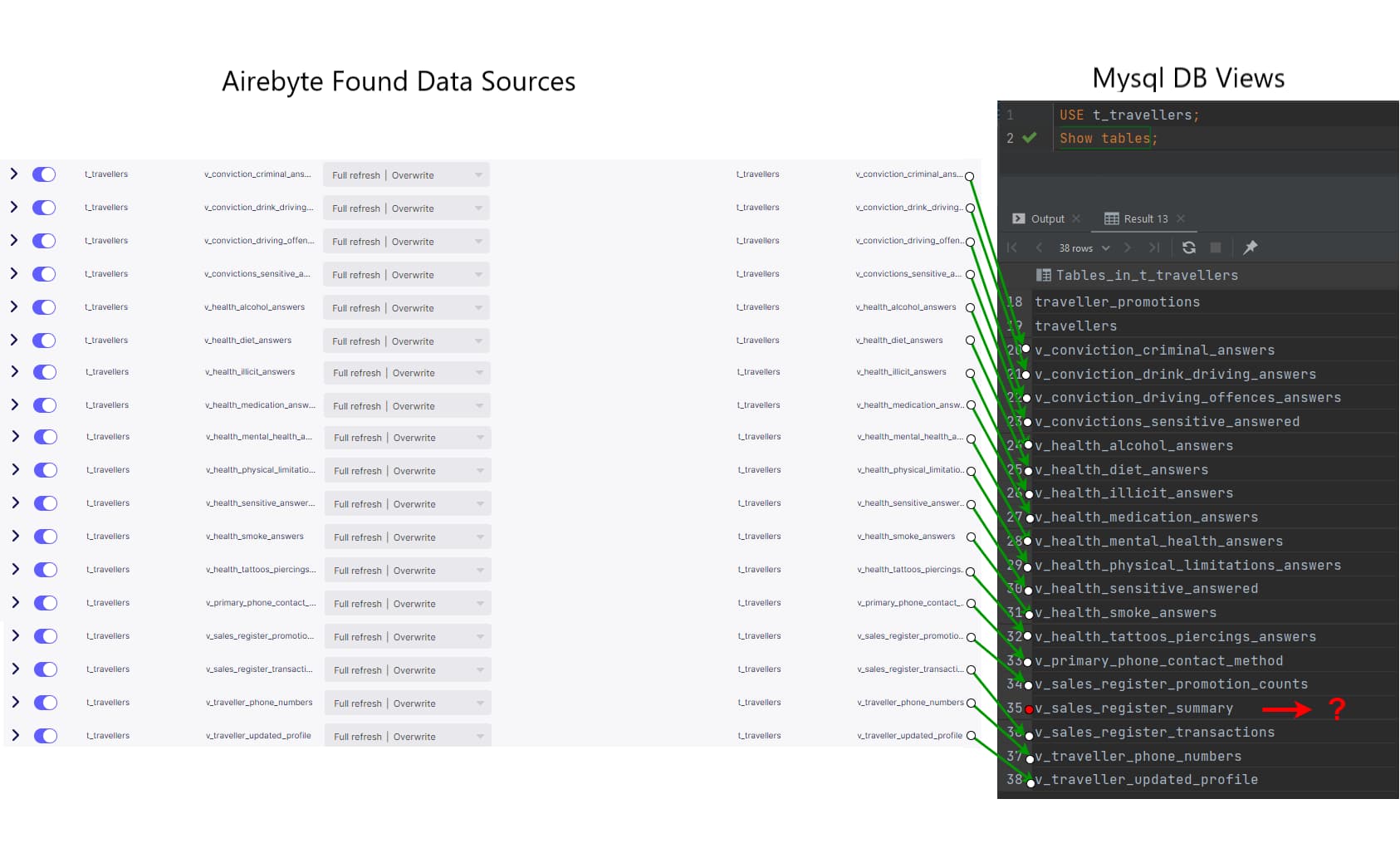Image resolution: width=1400 pixels, height=853 pixels.
Task: Open sync mode dropdown for v_health_alcohol_answers
Action: 406,308
